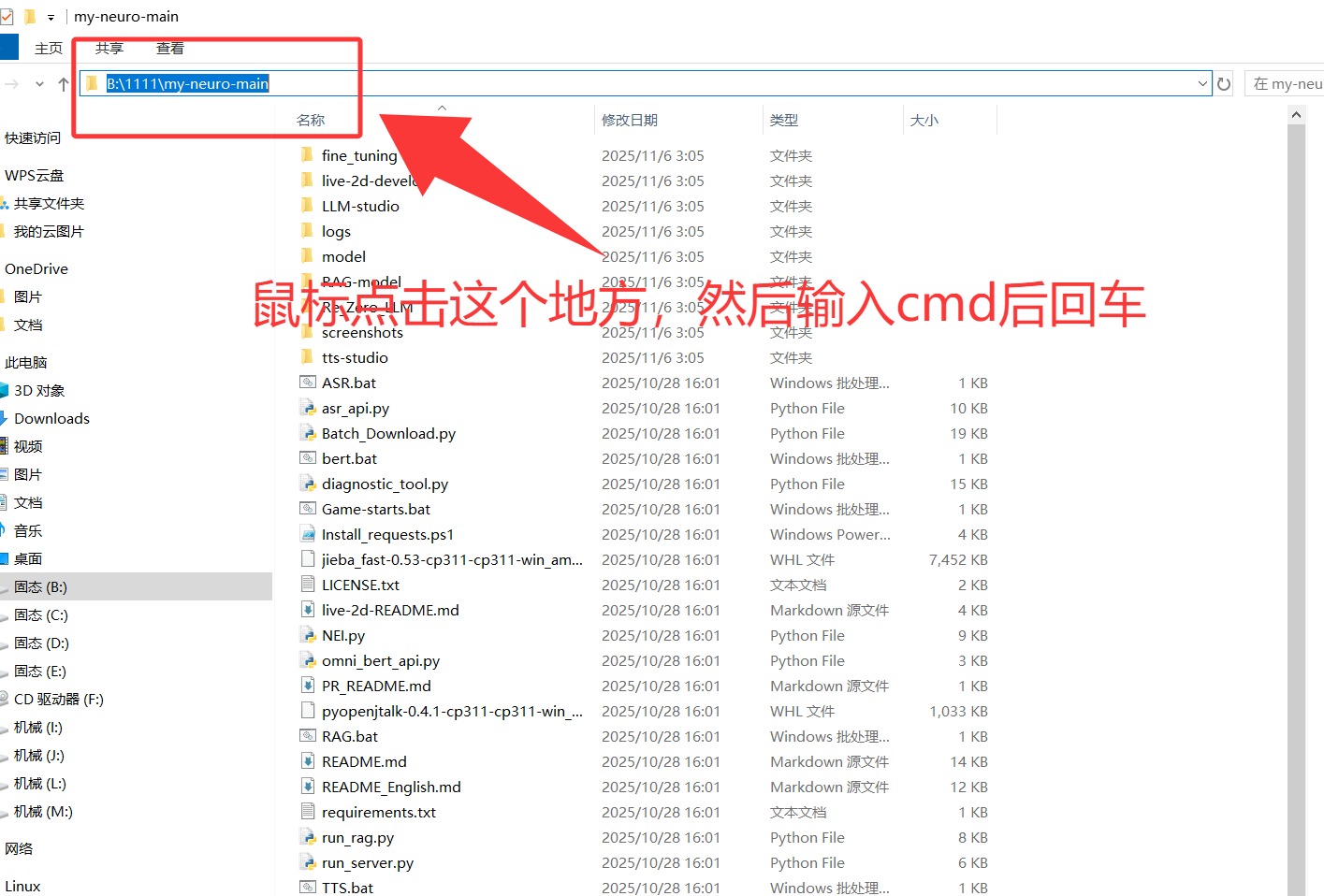Image resolution: width=1324 pixels, height=896 pixels.
Task: Expand the address bar history dropdown
Action: point(1202,84)
